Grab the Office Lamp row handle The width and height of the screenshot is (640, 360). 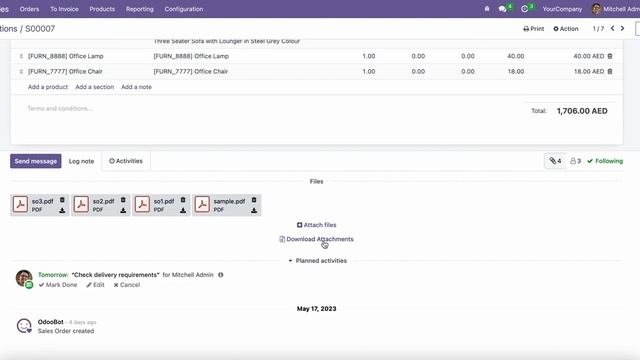[21, 56]
